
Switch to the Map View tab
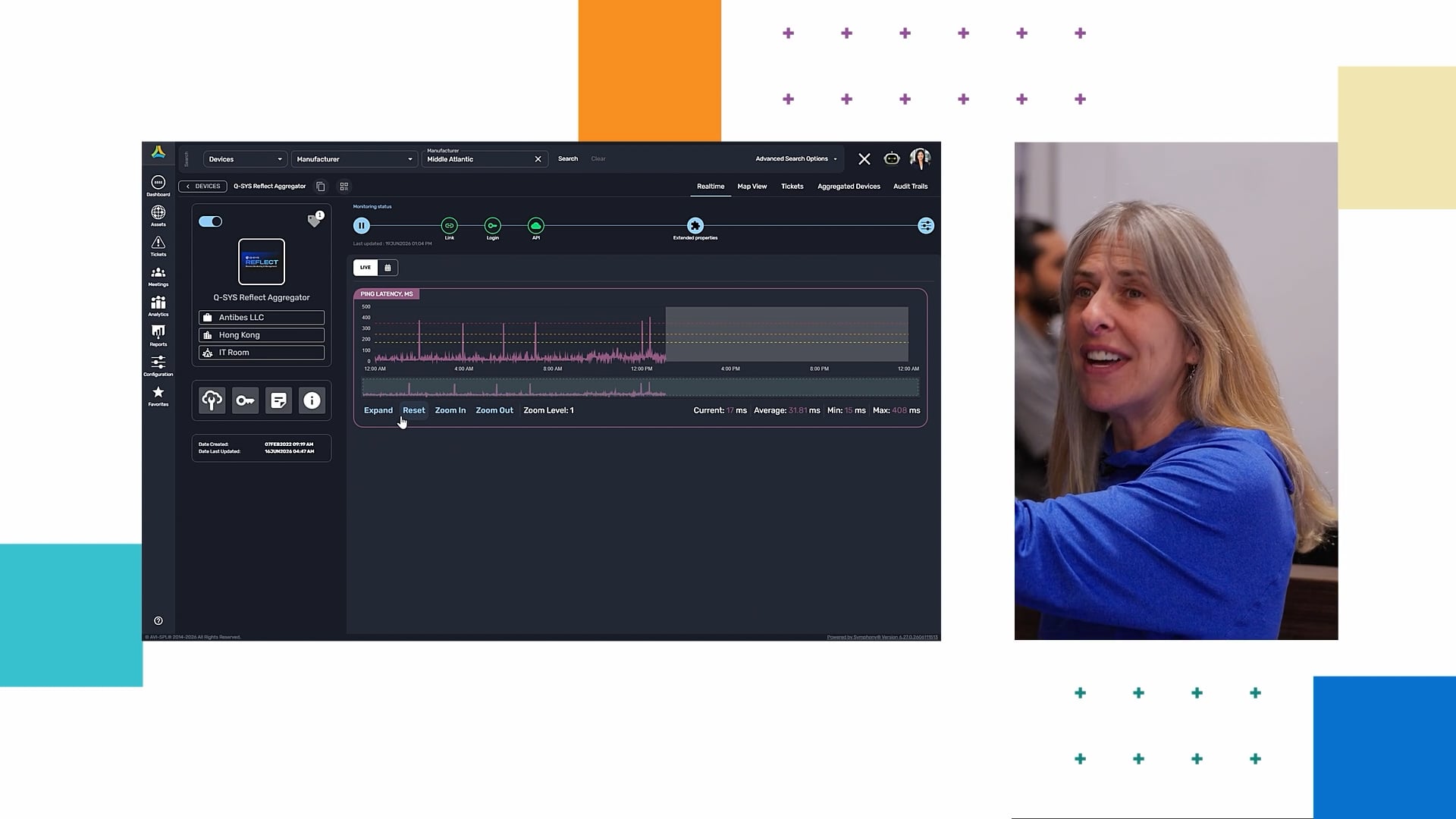click(752, 186)
